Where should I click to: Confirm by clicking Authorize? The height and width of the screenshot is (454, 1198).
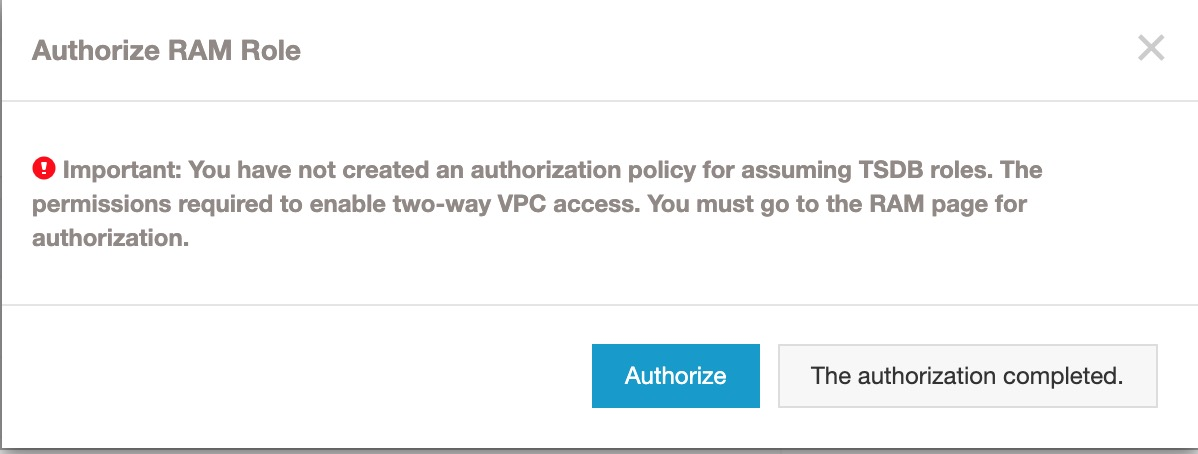675,375
